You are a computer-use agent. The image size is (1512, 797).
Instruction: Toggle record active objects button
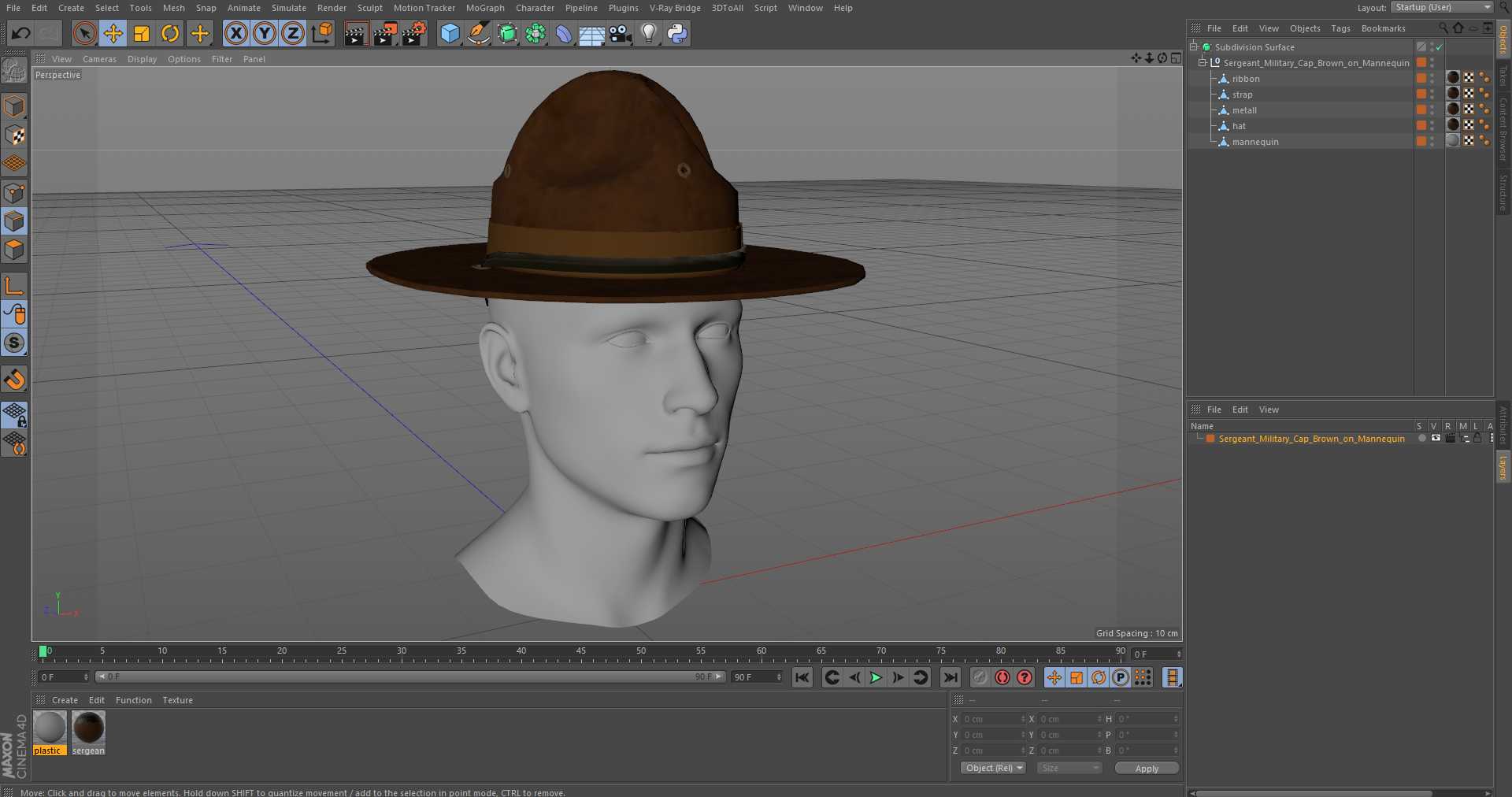point(980,677)
